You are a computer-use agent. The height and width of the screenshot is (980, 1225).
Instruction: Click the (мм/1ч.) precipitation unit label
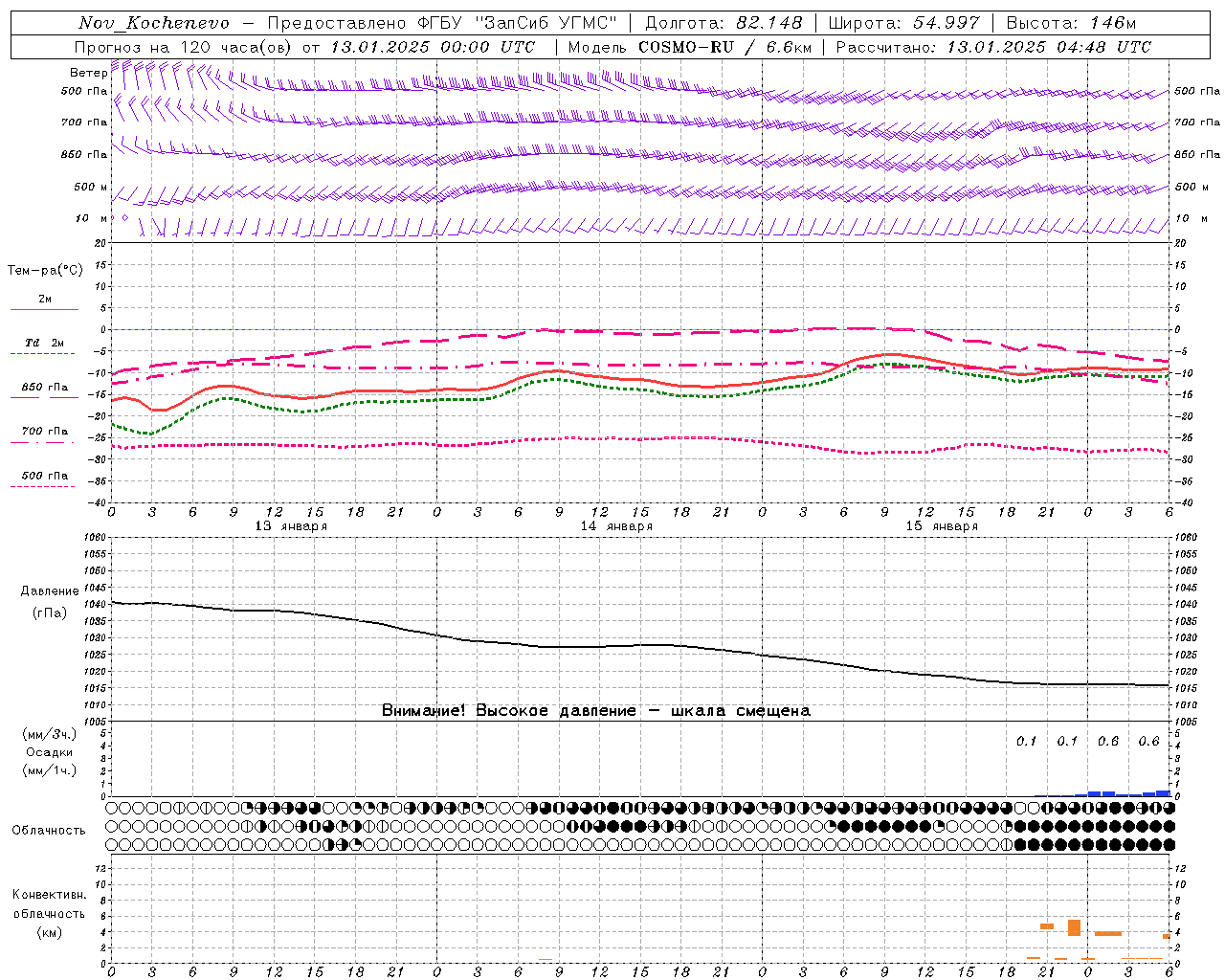click(x=49, y=770)
